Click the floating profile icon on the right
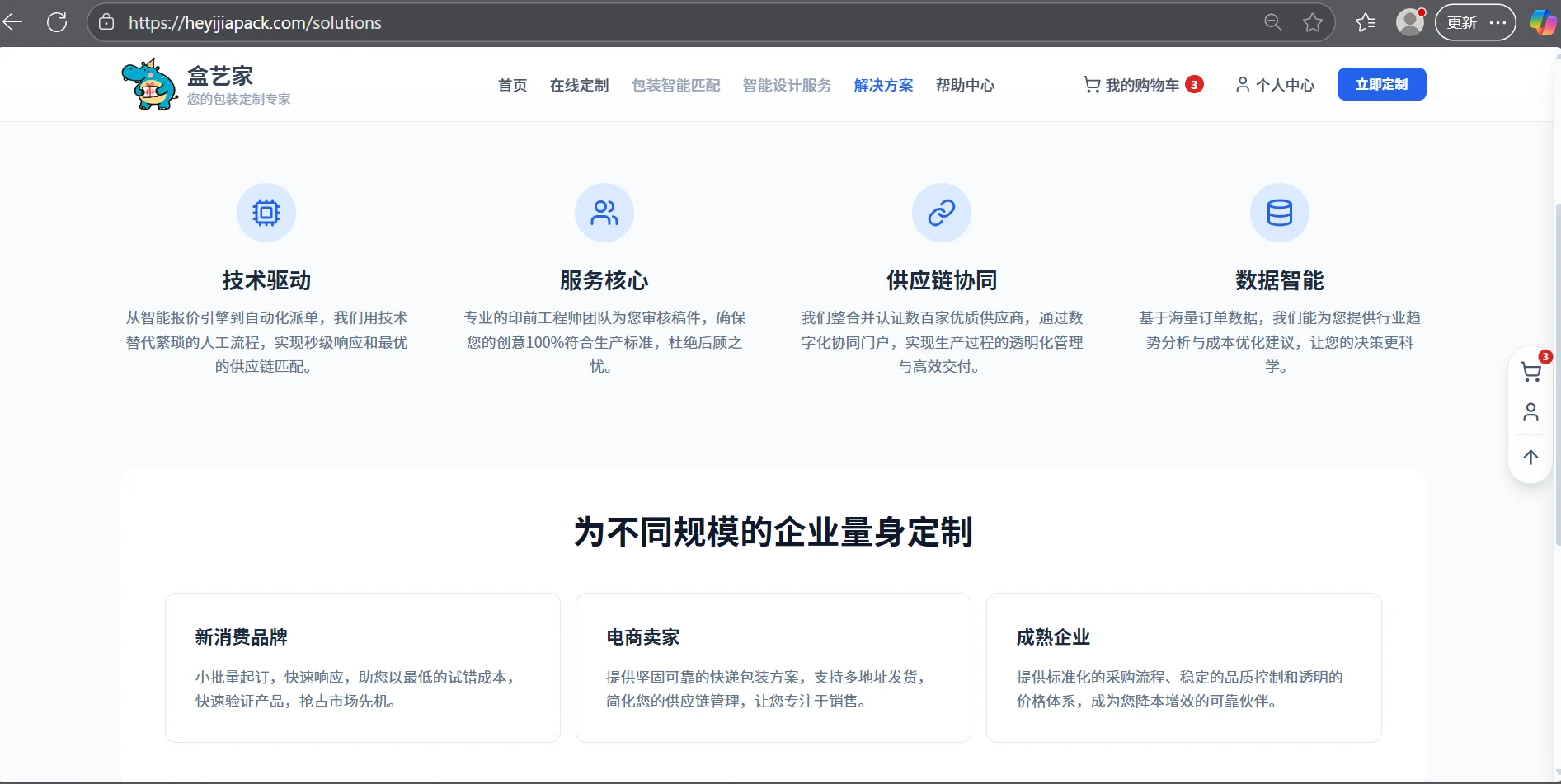Screen dimensions: 1561x784 point(1530,412)
